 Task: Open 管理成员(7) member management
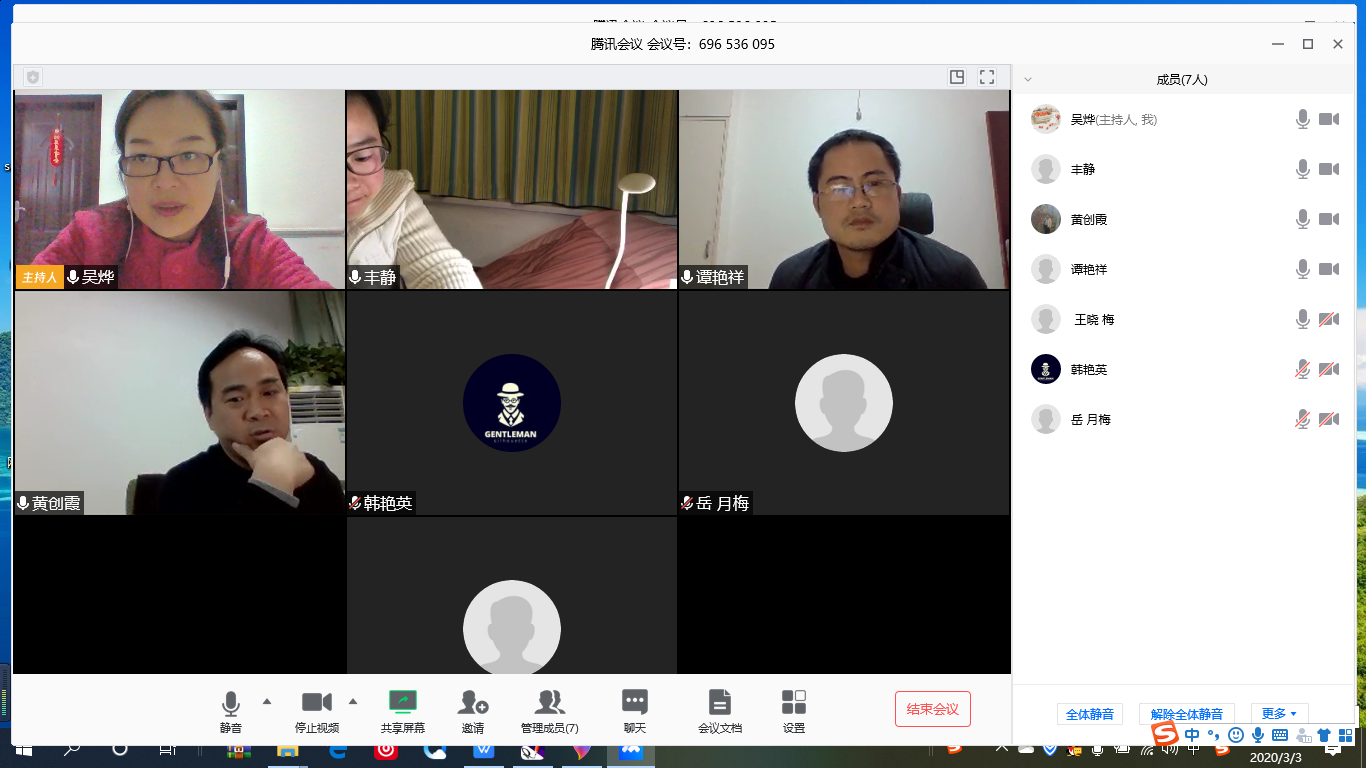(x=549, y=703)
